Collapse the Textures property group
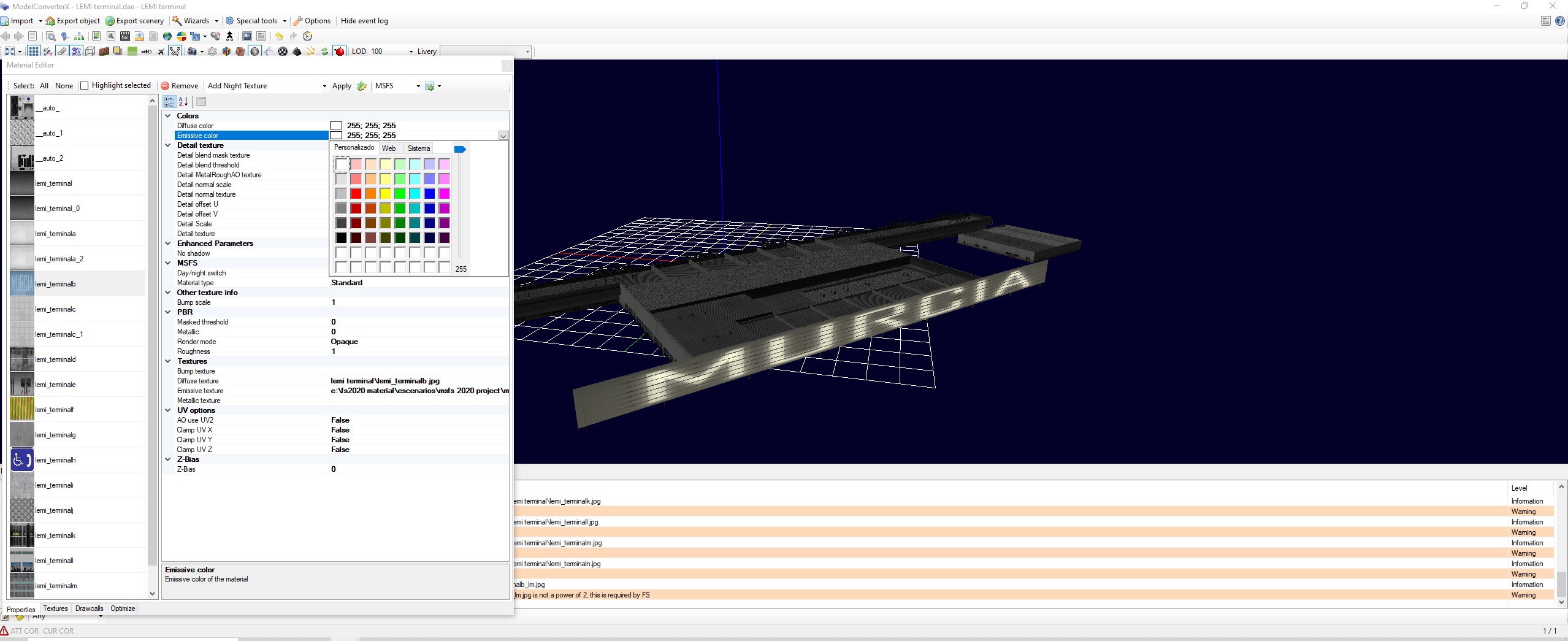1568x641 pixels. click(168, 361)
